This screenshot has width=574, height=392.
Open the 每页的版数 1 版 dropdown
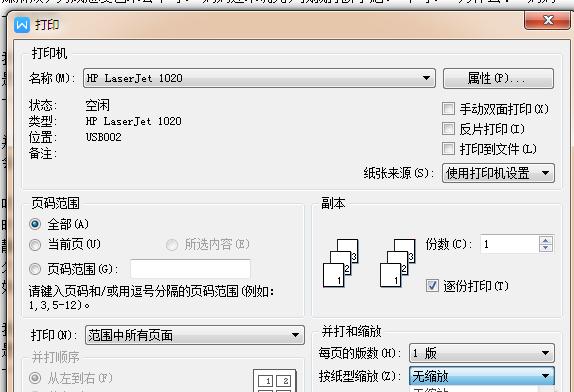[482, 353]
